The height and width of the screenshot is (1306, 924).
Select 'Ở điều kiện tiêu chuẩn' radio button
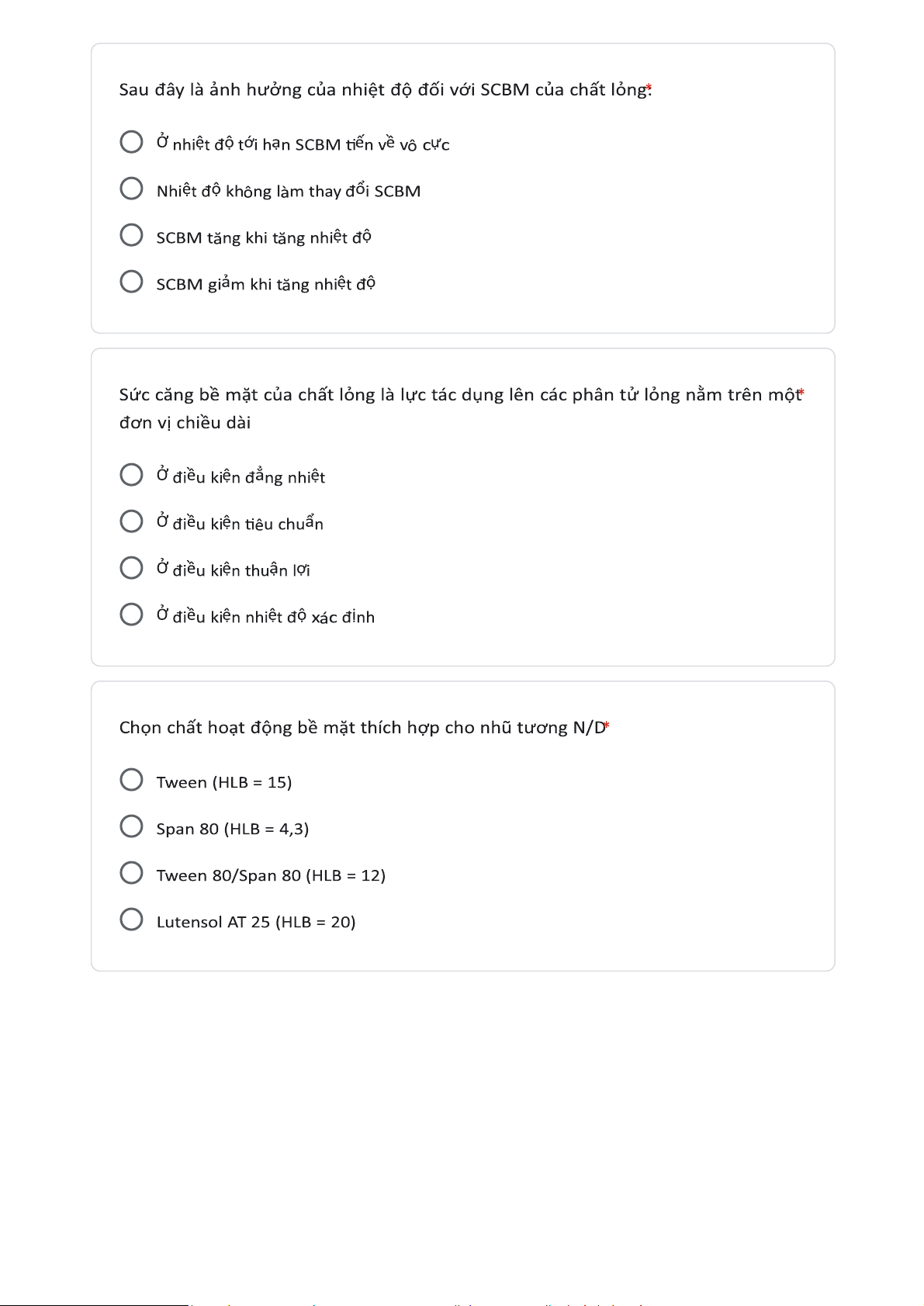[x=132, y=521]
